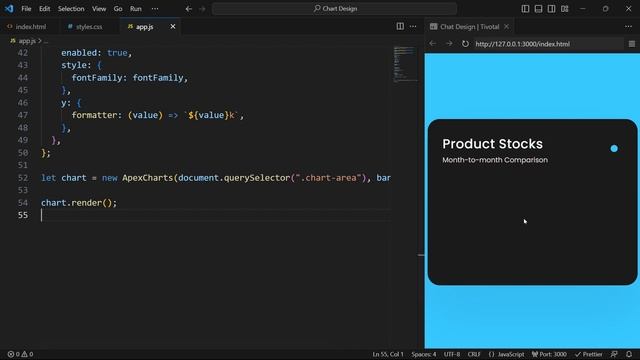Click the Chart Design search box
Image resolution: width=640 pixels, height=360 pixels.
pos(334,9)
